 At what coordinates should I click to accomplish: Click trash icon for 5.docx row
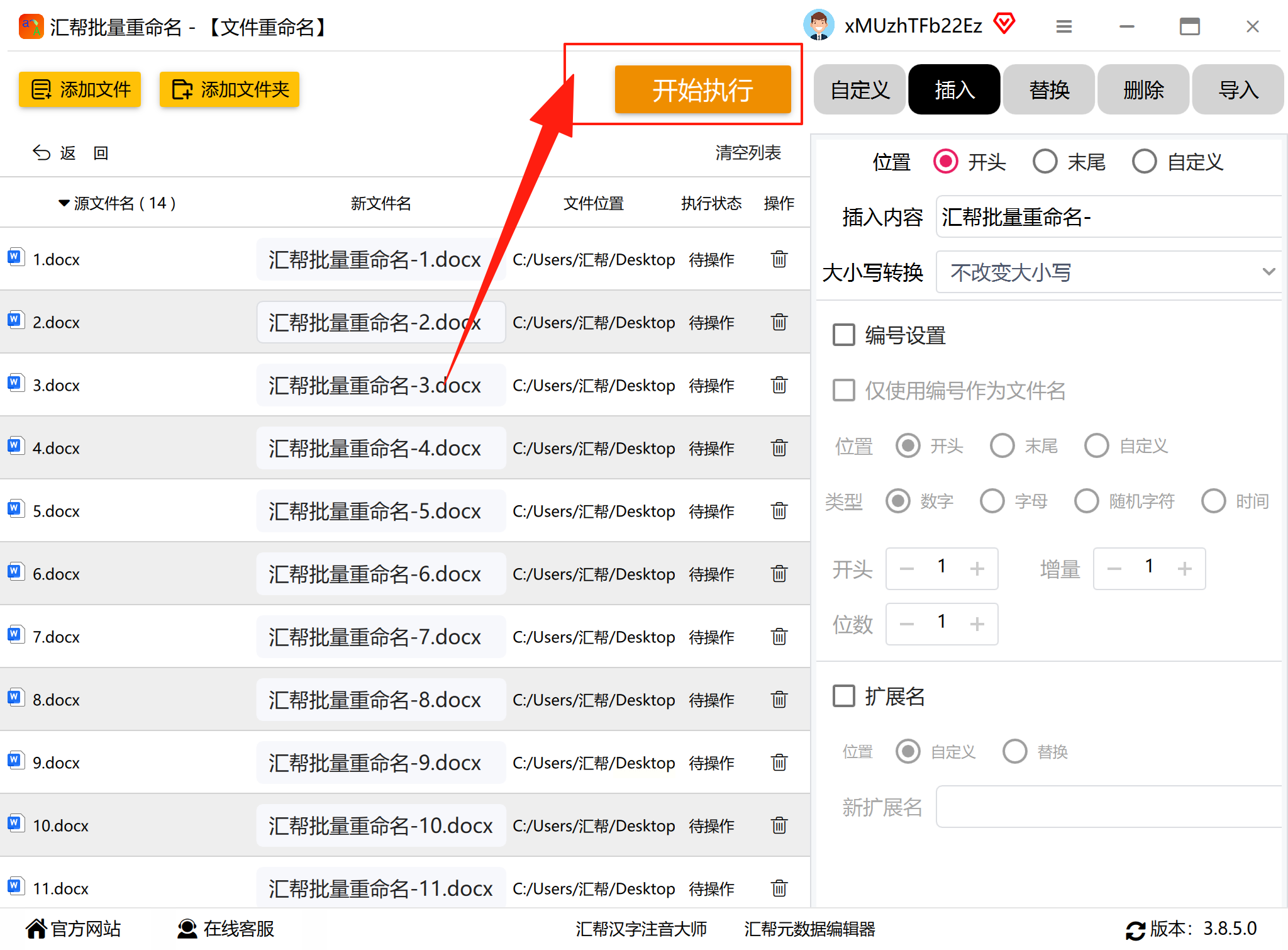tap(779, 511)
